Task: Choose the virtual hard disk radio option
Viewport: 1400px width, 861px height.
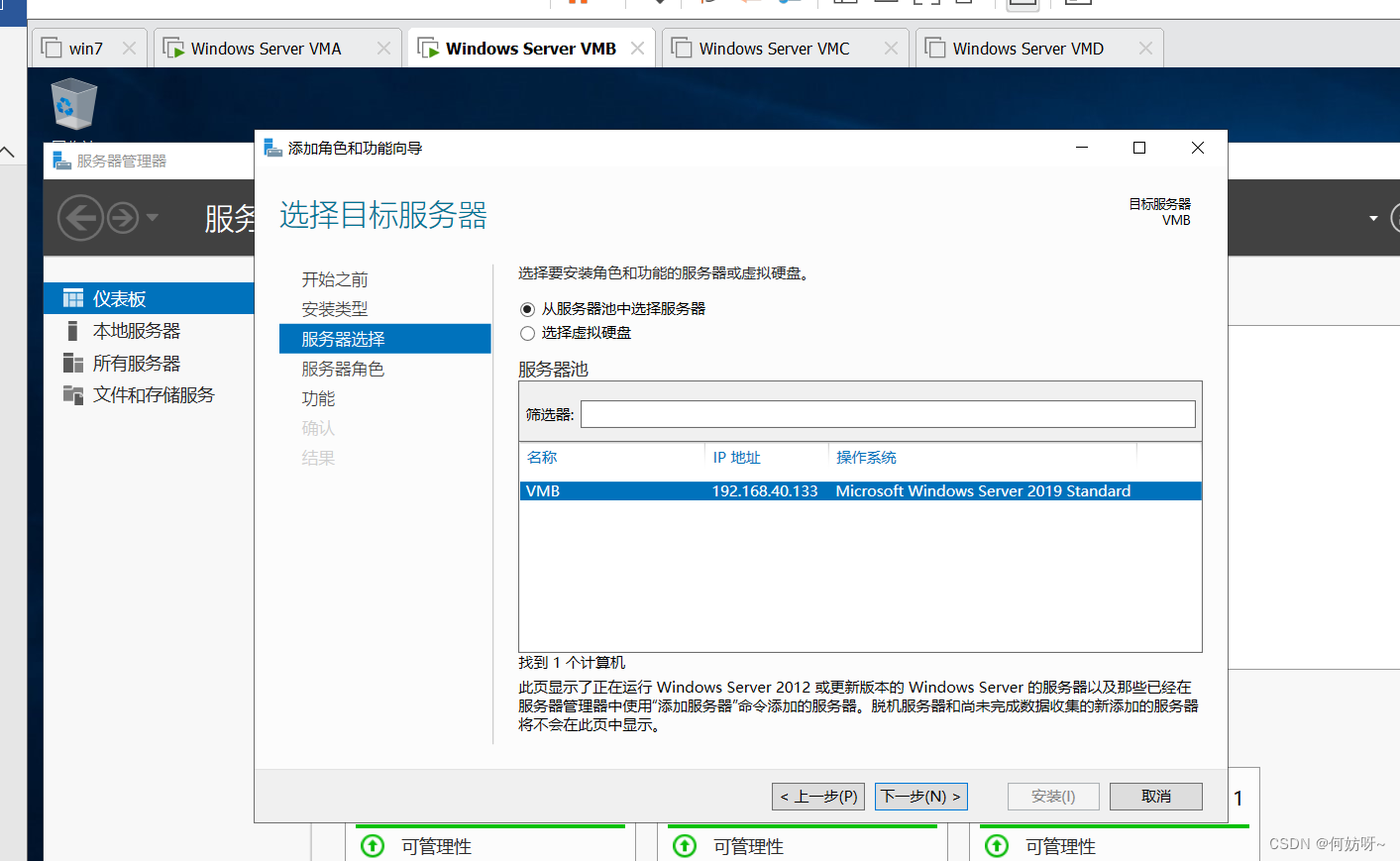Action: click(x=527, y=333)
